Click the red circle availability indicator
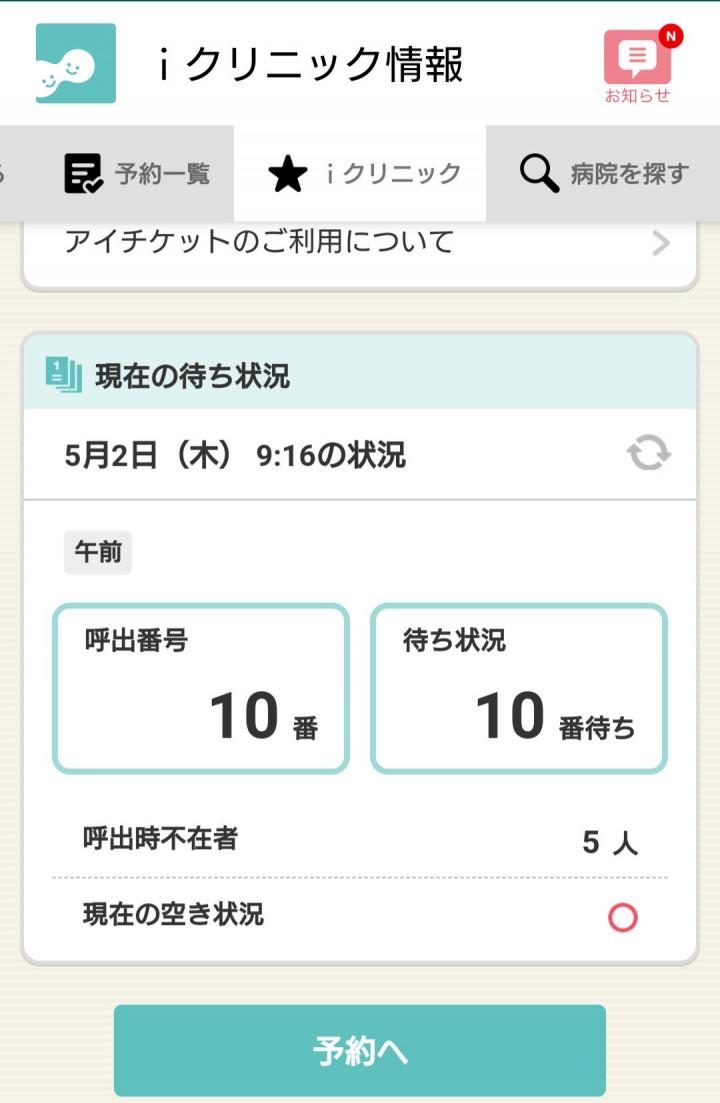This screenshot has height=1103, width=720. tap(622, 917)
